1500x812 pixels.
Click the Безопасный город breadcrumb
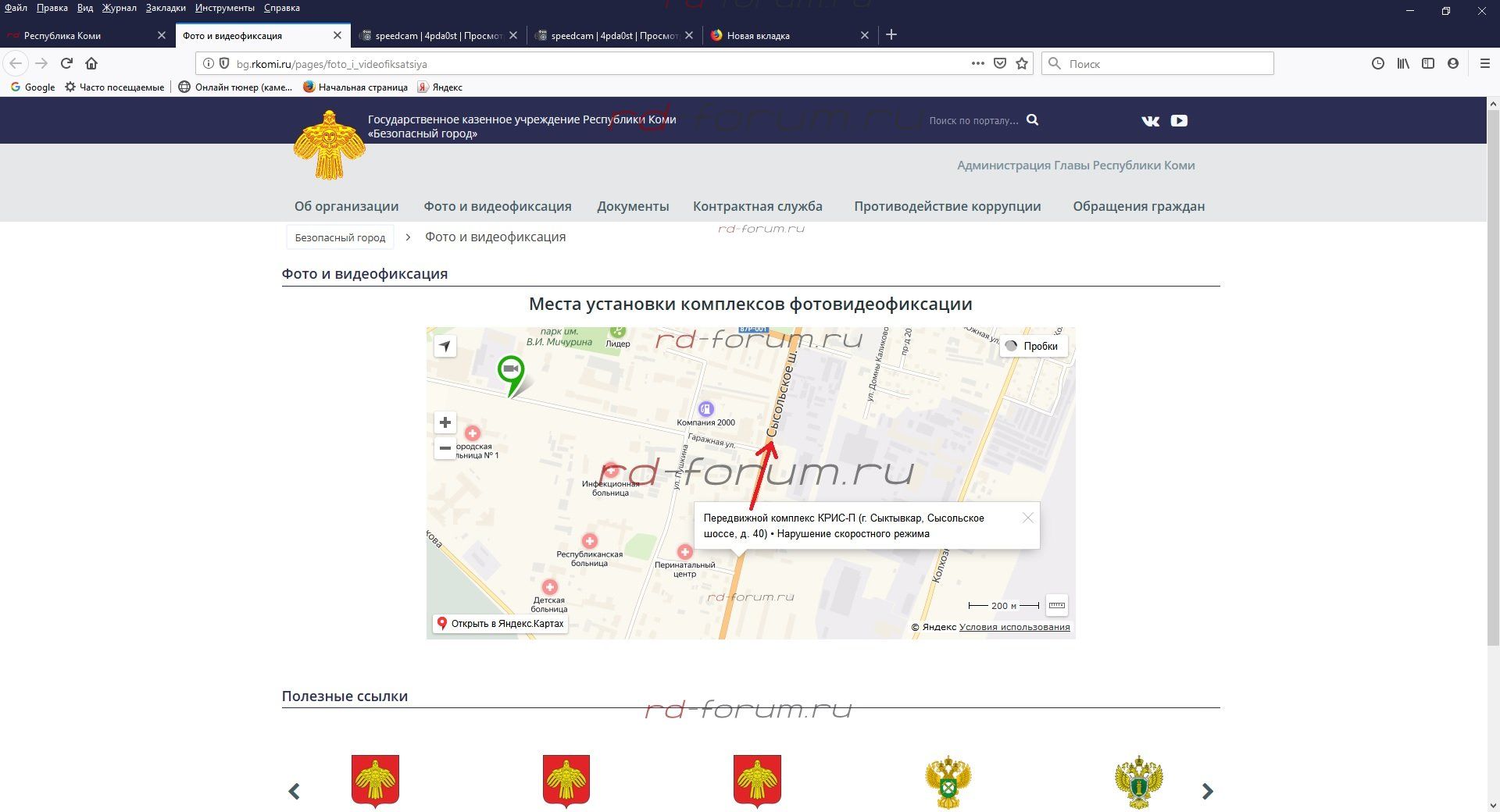click(340, 237)
